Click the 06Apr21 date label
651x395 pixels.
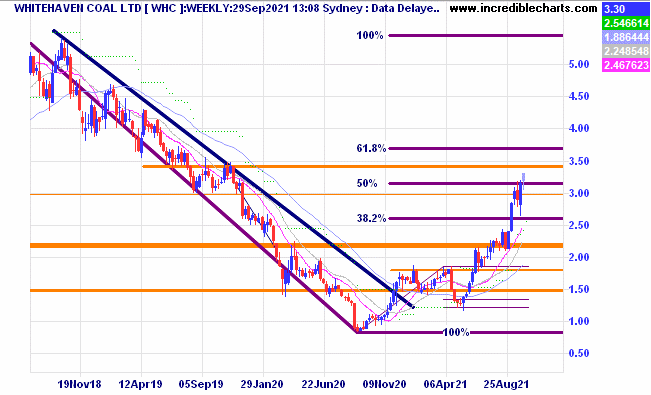pyautogui.click(x=445, y=384)
